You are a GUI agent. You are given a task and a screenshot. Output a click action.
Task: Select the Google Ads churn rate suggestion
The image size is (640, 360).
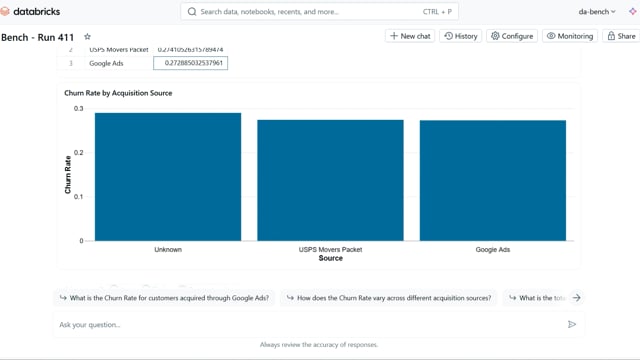pyautogui.click(x=164, y=298)
